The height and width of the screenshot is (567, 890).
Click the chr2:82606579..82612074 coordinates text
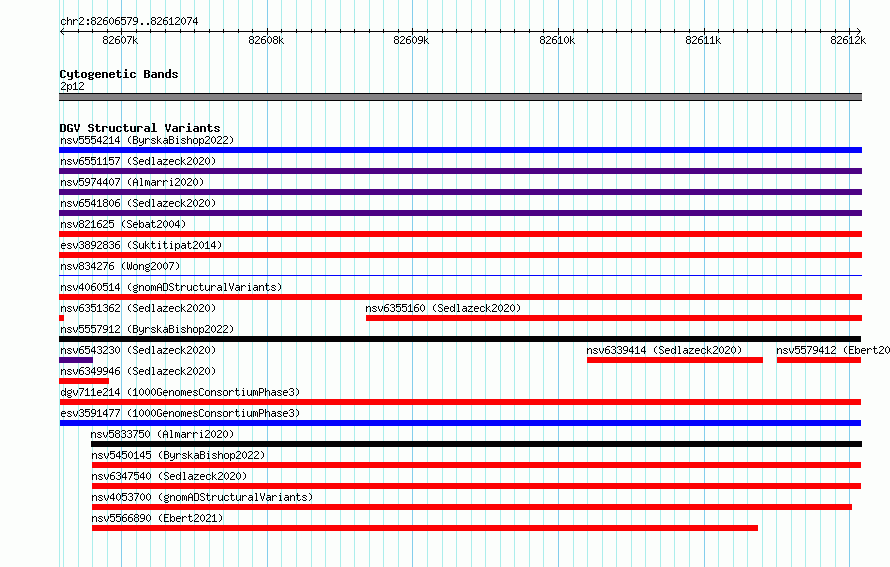pyautogui.click(x=129, y=22)
